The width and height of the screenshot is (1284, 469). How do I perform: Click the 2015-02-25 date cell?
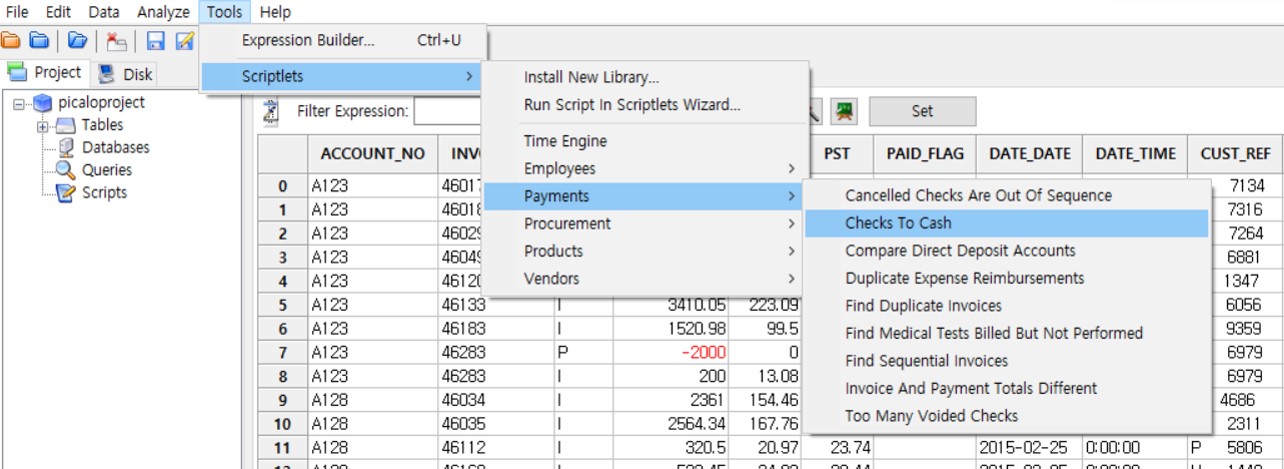coord(1029,448)
